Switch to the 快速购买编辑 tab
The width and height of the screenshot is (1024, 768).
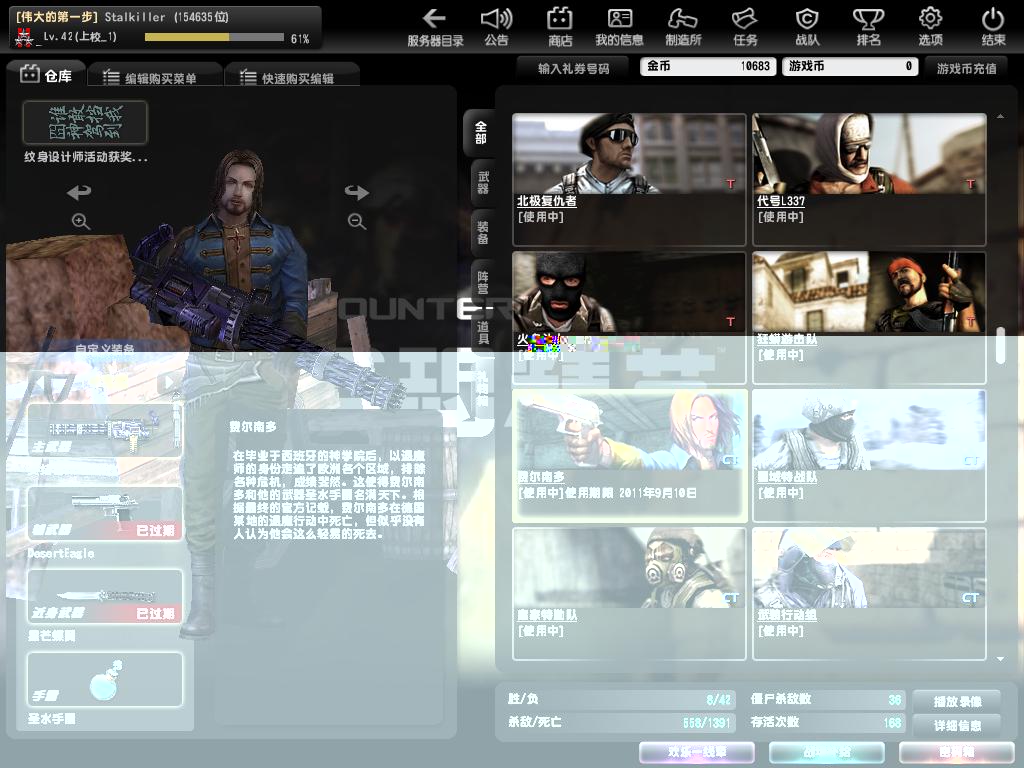click(287, 77)
